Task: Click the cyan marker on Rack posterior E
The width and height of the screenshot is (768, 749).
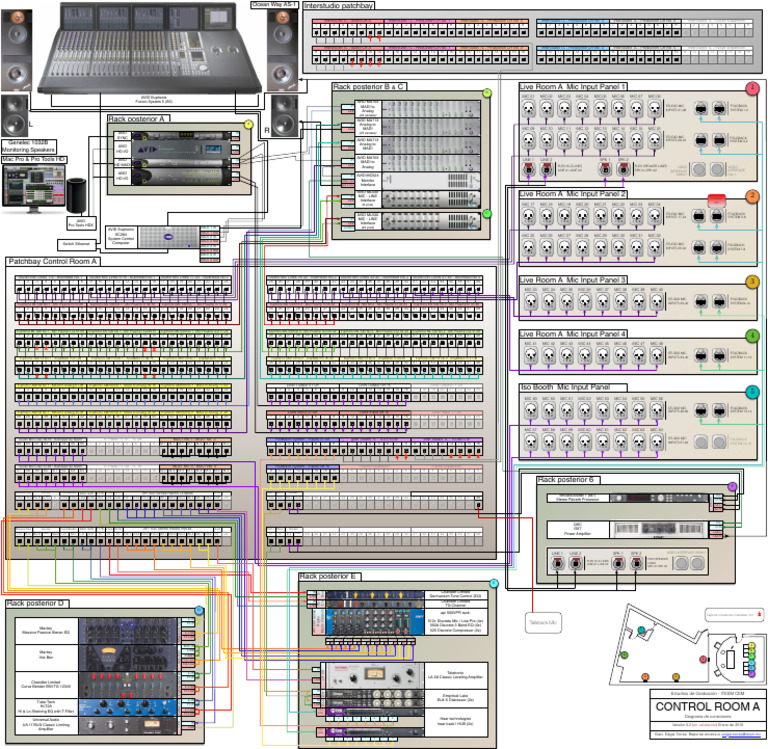Action: tap(494, 583)
